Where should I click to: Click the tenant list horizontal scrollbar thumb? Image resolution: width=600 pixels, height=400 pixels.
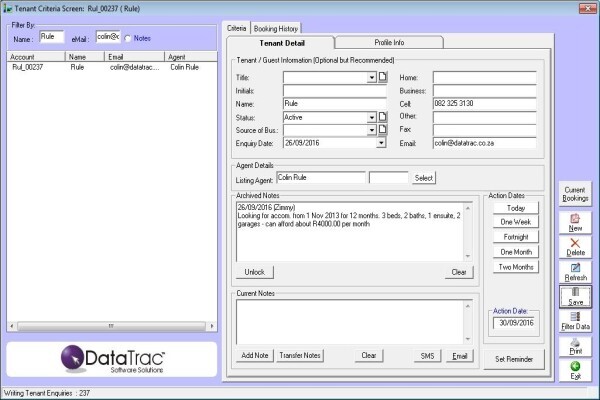click(x=111, y=326)
